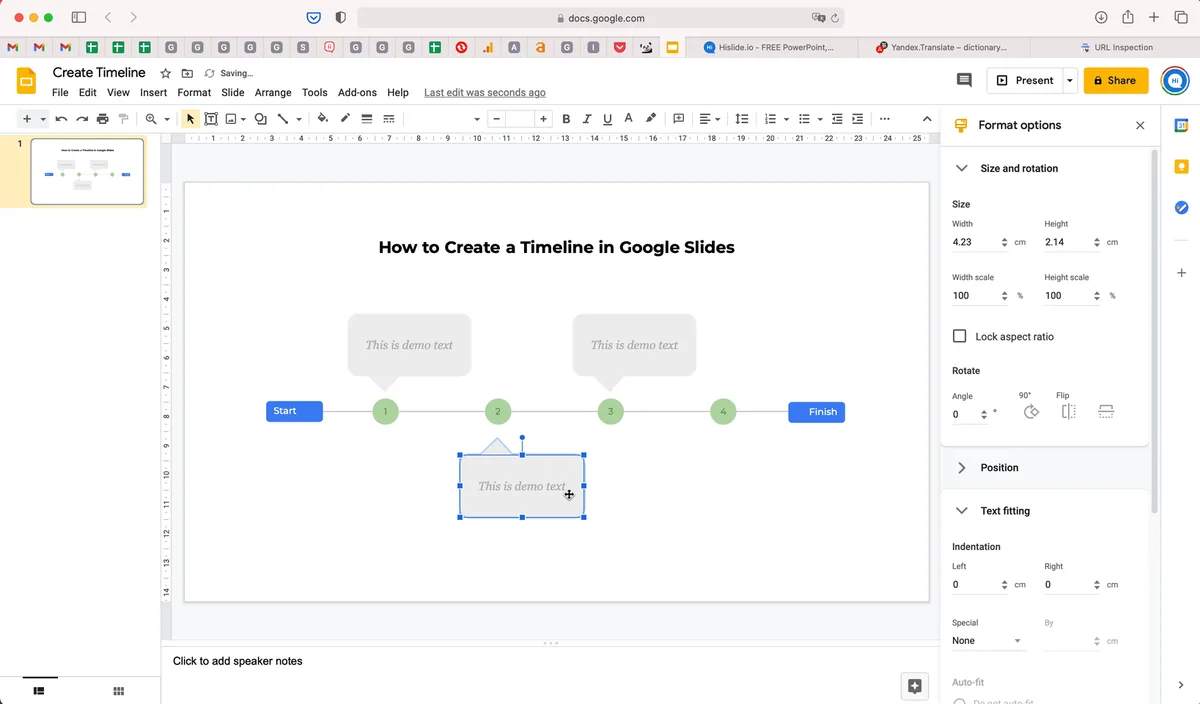Start the slideshow with Present button

click(x=1025, y=80)
